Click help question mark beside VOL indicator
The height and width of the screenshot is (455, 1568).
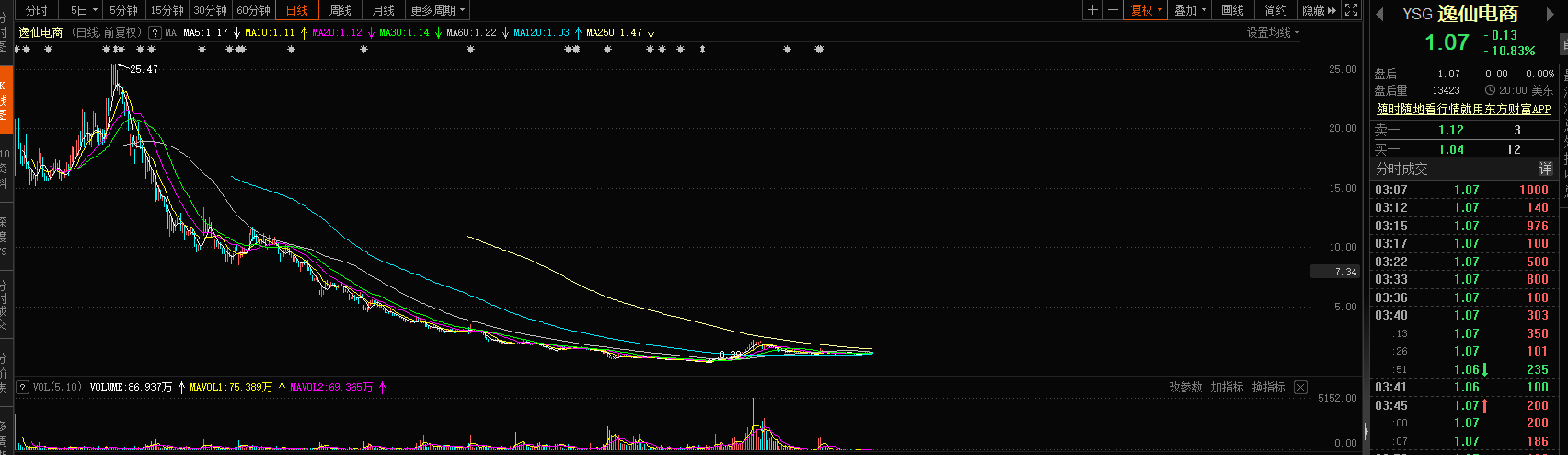click(x=22, y=388)
